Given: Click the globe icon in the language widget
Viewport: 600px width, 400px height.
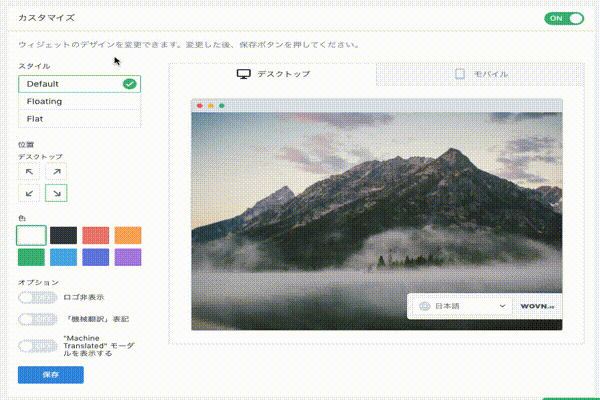Looking at the screenshot, I should (x=424, y=306).
